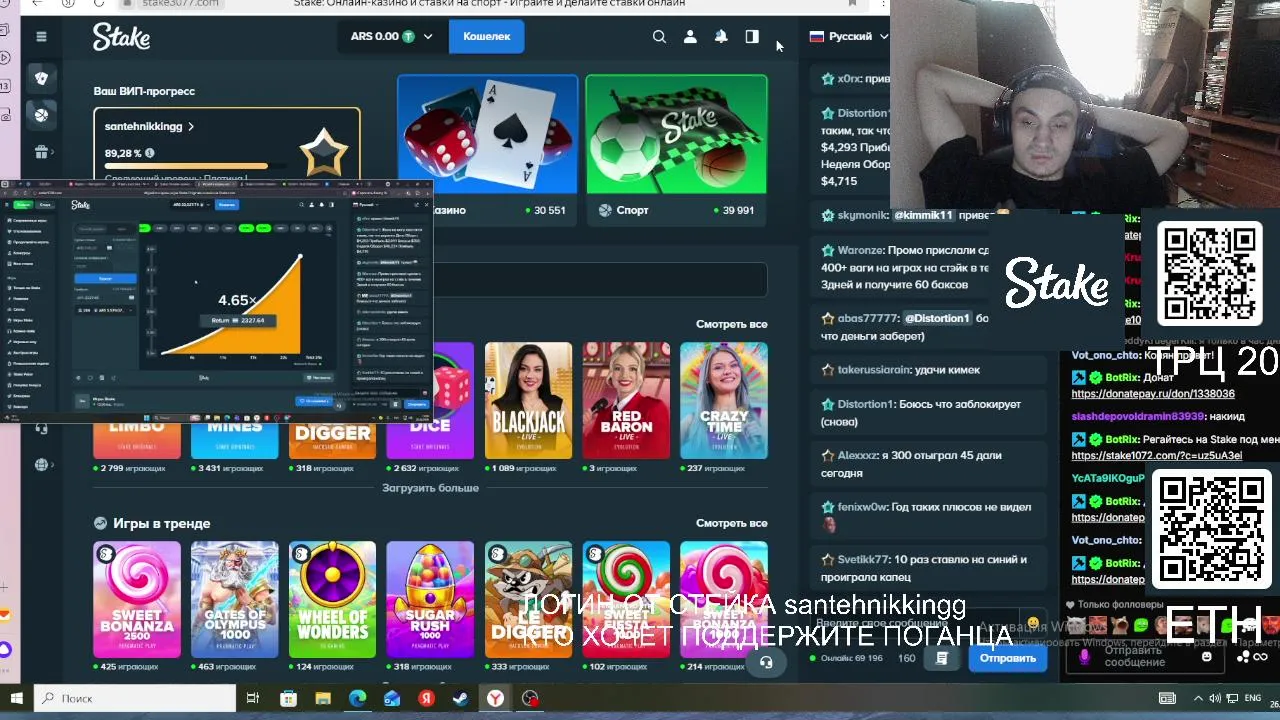
Task: Open the Stake hamburger menu
Action: click(41, 36)
